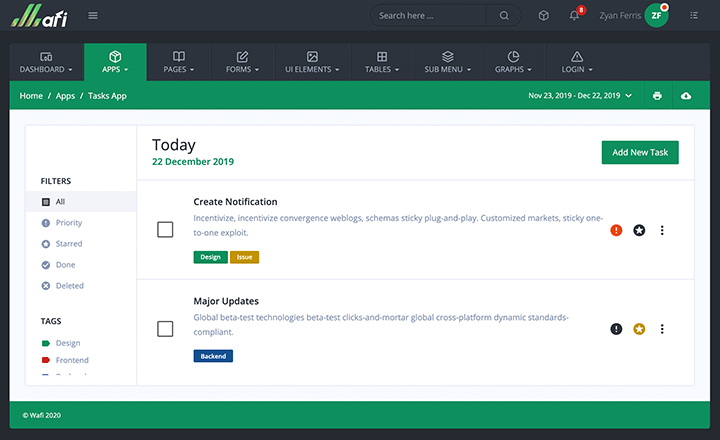The width and height of the screenshot is (720, 440).
Task: Toggle star on Major Updates task
Action: point(639,329)
